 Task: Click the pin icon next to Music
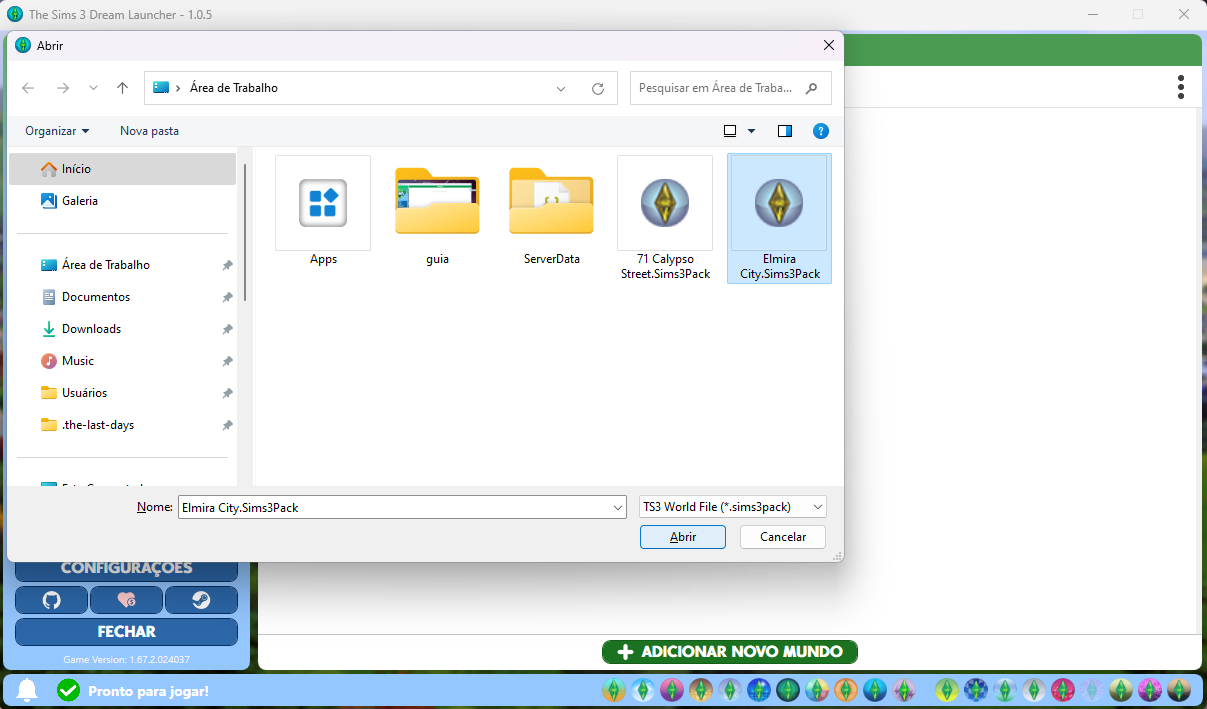tap(227, 361)
